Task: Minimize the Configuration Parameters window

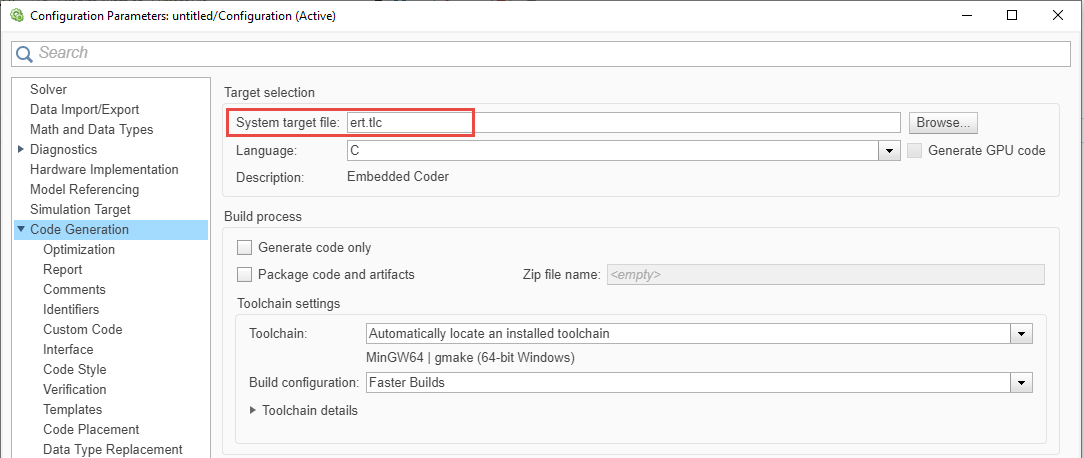Action: (x=966, y=15)
